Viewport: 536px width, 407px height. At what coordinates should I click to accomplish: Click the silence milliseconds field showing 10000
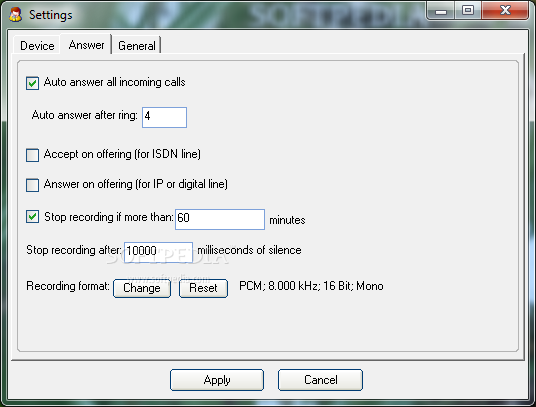coord(158,252)
